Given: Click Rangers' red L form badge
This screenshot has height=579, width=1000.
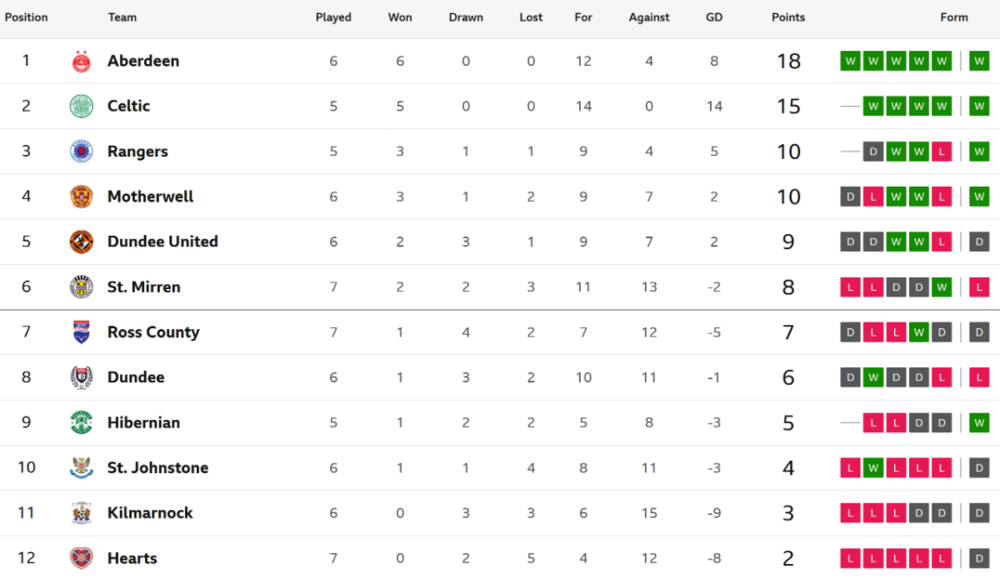Looking at the screenshot, I should [941, 151].
